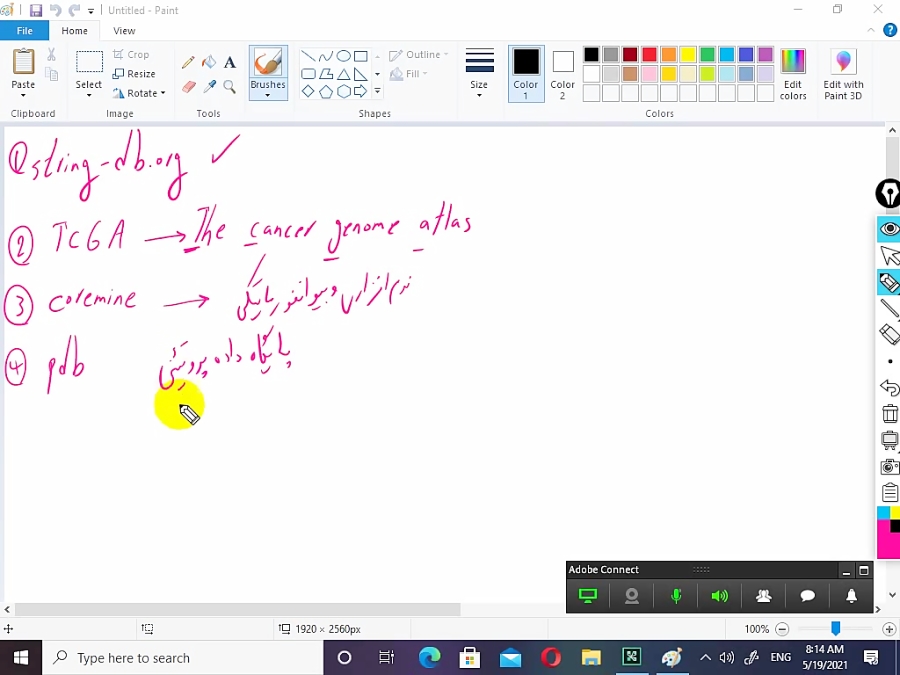The height and width of the screenshot is (675, 900).
Task: Open the Rotate dropdown menu
Action: pos(140,93)
